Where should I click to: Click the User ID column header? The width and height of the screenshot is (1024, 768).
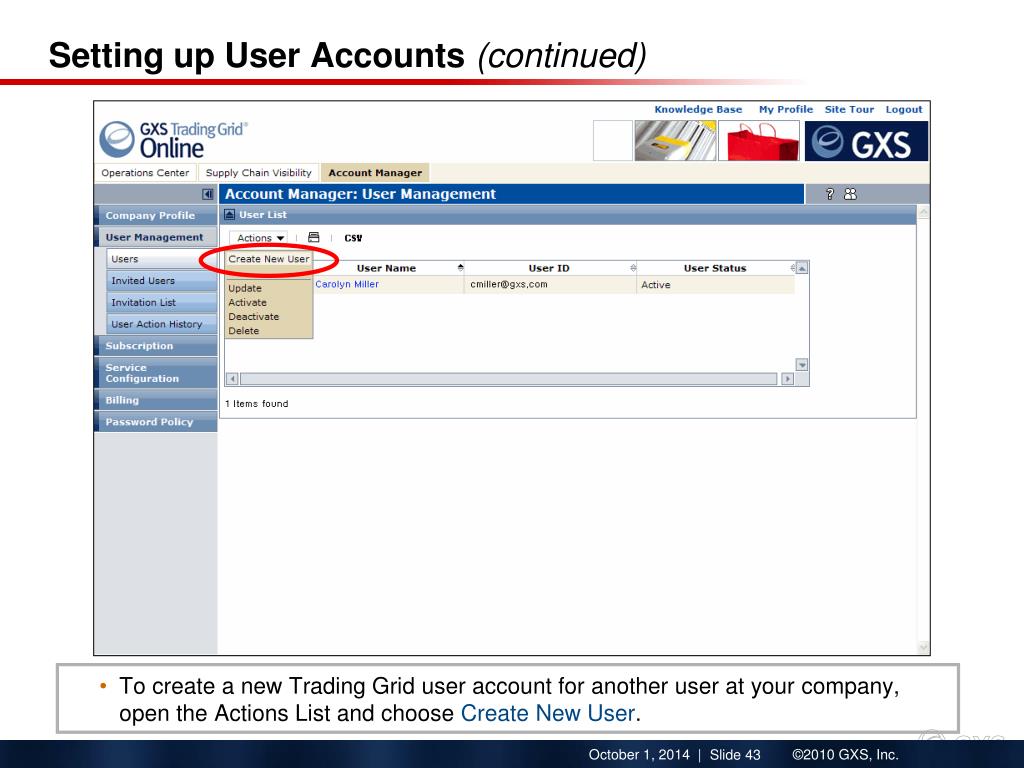tap(549, 268)
